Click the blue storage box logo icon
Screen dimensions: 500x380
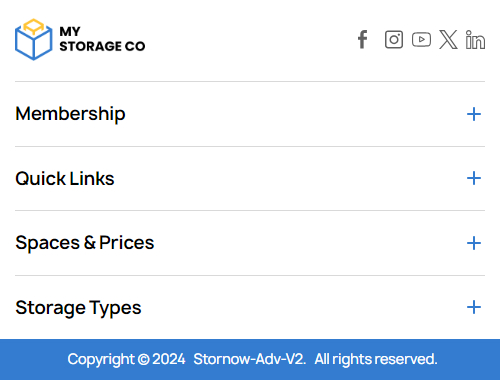tap(33, 39)
